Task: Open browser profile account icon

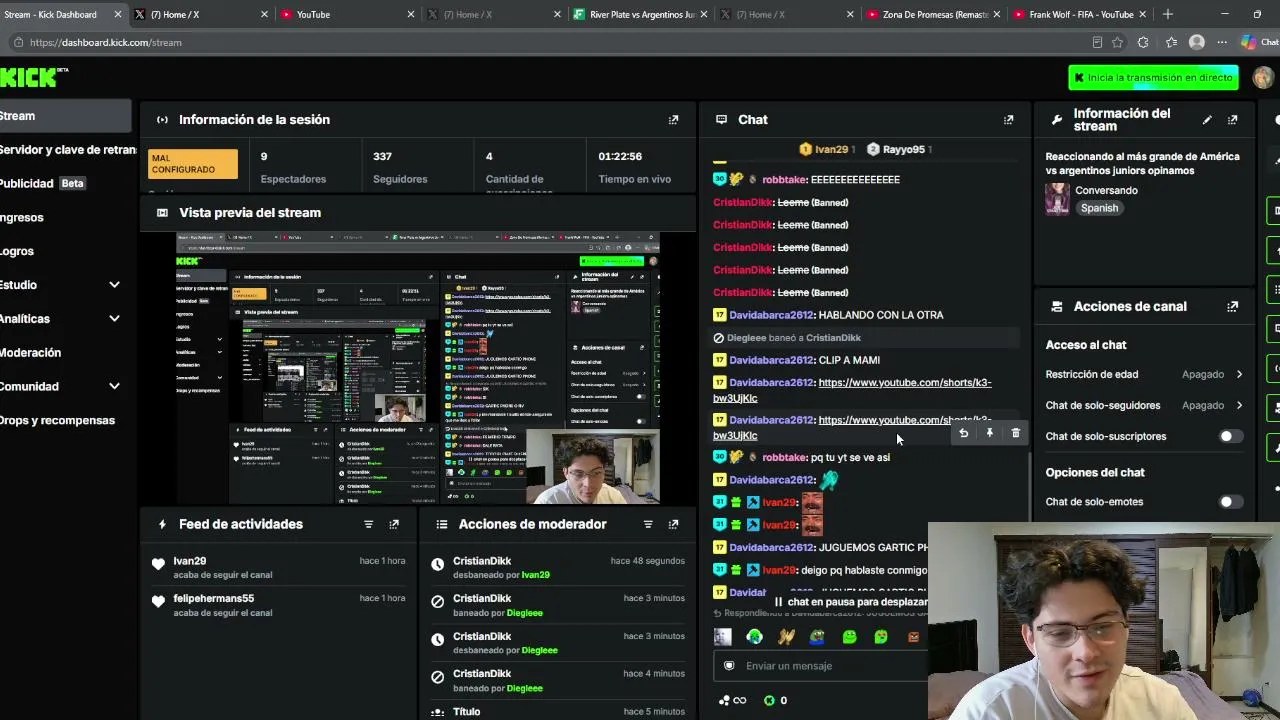Action: [1197, 42]
